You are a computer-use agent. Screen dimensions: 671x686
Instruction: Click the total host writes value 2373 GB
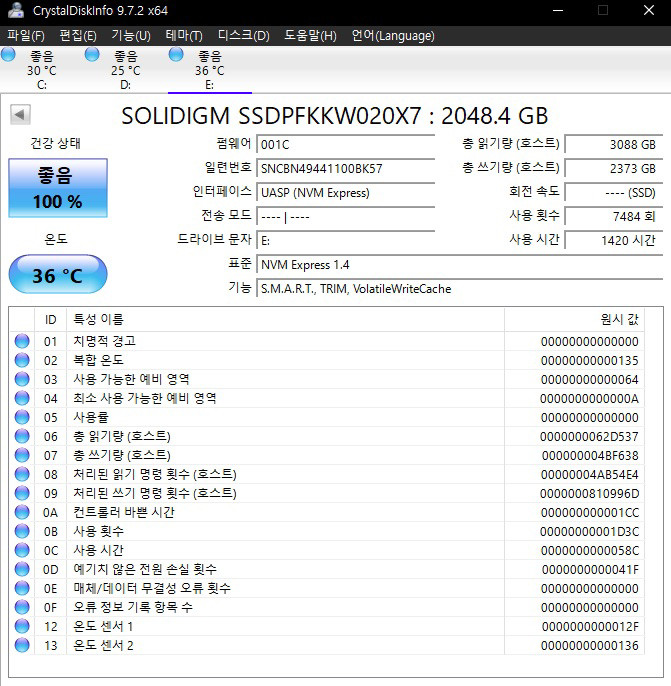[x=614, y=168]
